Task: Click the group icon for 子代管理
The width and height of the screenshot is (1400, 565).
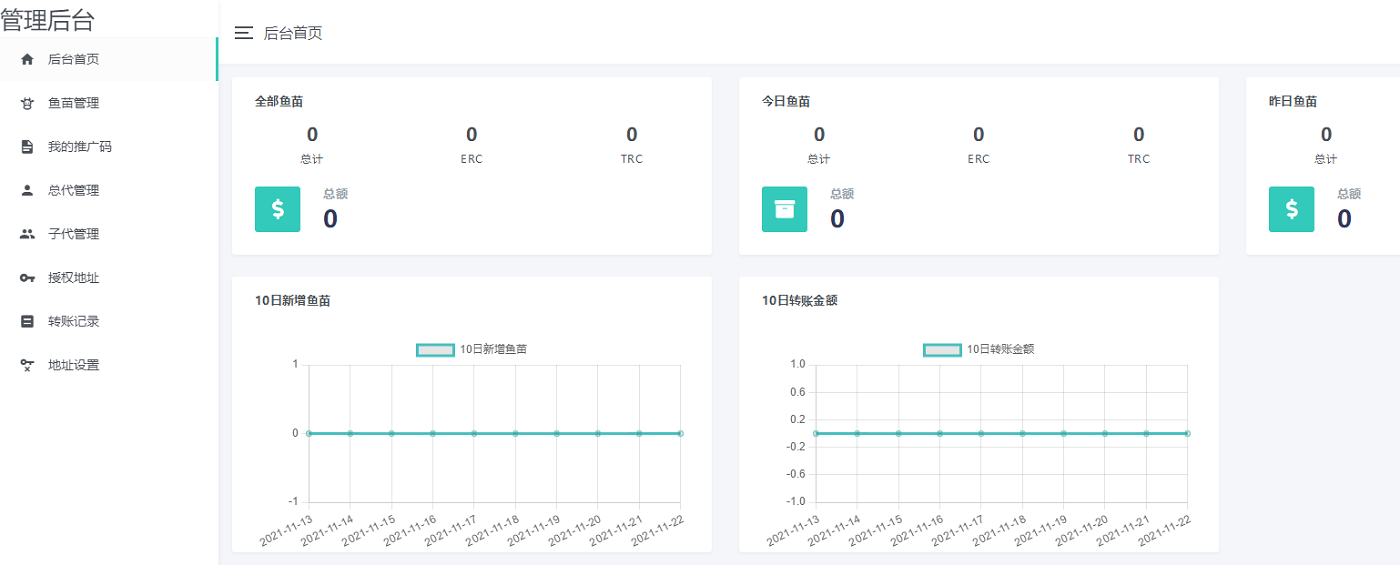Action: [27, 234]
